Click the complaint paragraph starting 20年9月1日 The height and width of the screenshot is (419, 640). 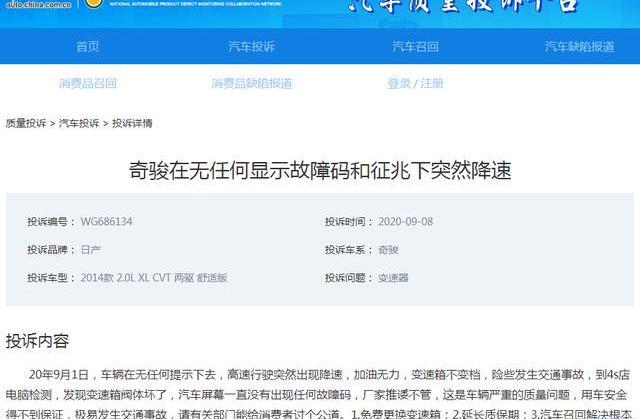[x=319, y=395]
